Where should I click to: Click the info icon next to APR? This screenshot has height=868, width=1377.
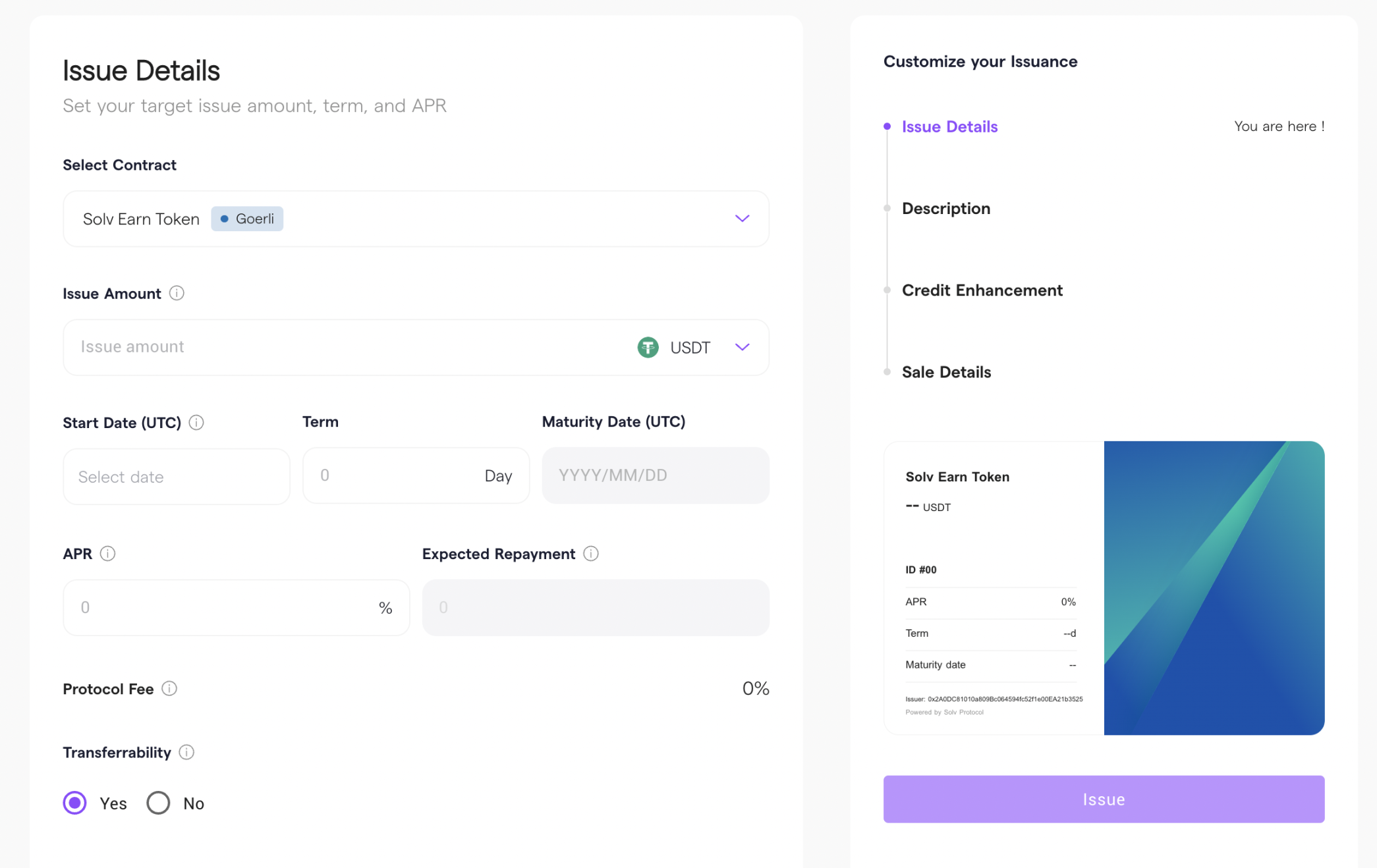pos(108,553)
